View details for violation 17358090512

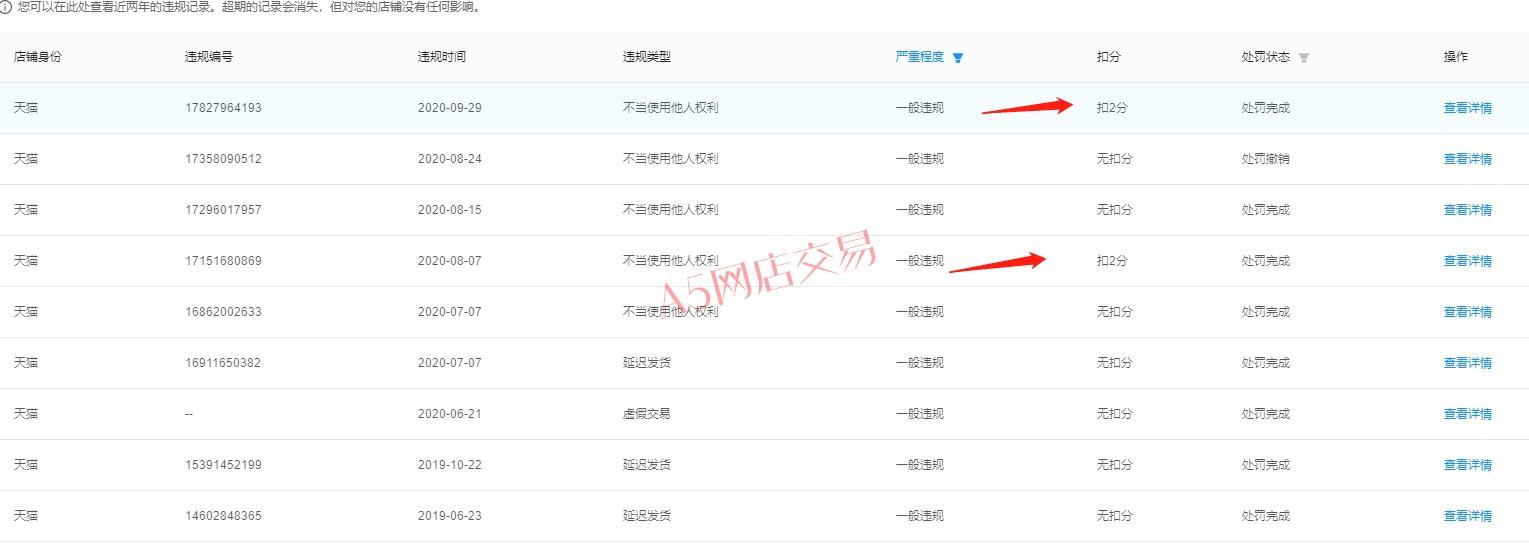coord(1467,159)
